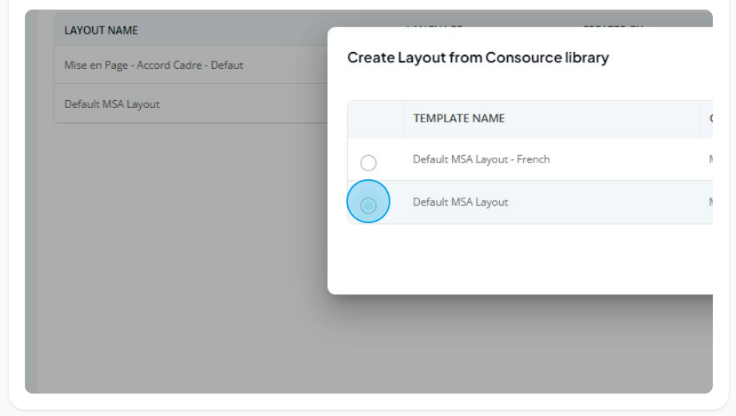Image resolution: width=736 pixels, height=416 pixels.
Task: Click the Default MSA Layout template name in dialog
Action: click(x=460, y=202)
